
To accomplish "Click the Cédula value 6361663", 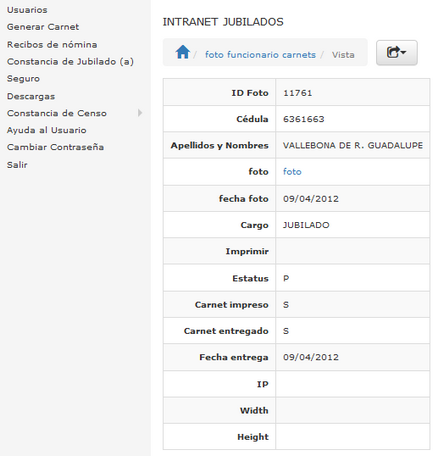I will (x=304, y=119).
